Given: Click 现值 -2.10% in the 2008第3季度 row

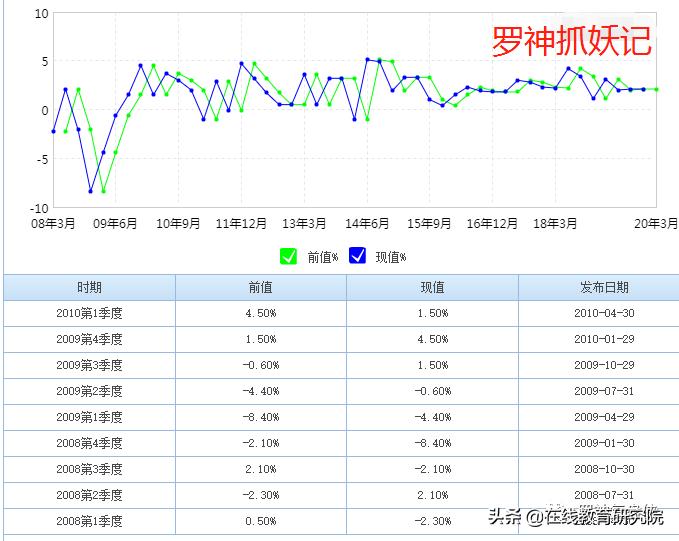Looking at the screenshot, I should [x=433, y=469].
